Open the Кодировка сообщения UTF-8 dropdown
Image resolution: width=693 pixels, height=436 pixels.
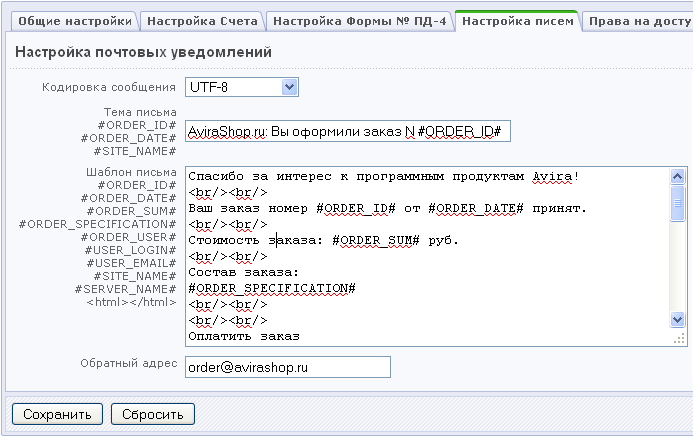(242, 87)
